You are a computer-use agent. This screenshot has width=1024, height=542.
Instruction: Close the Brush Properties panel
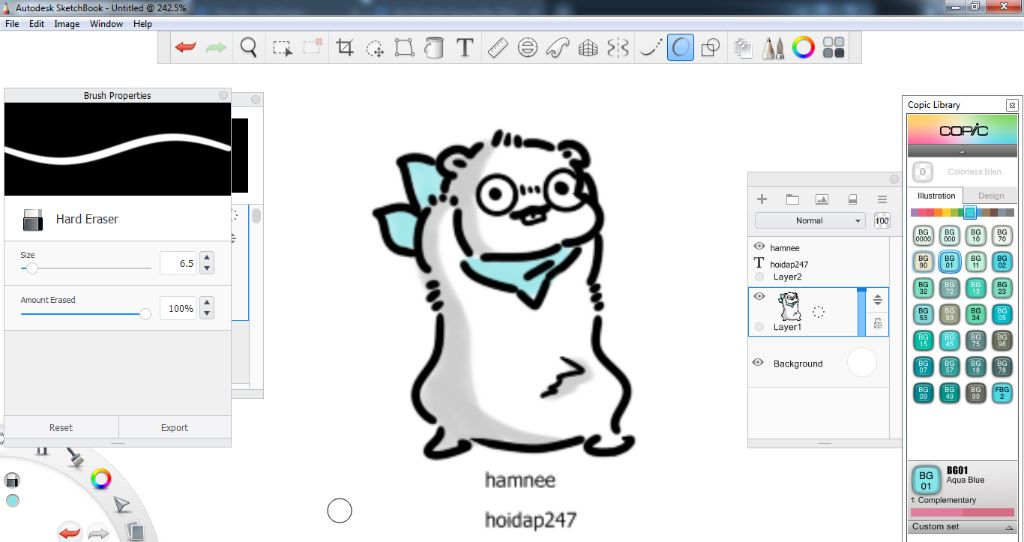[223, 95]
